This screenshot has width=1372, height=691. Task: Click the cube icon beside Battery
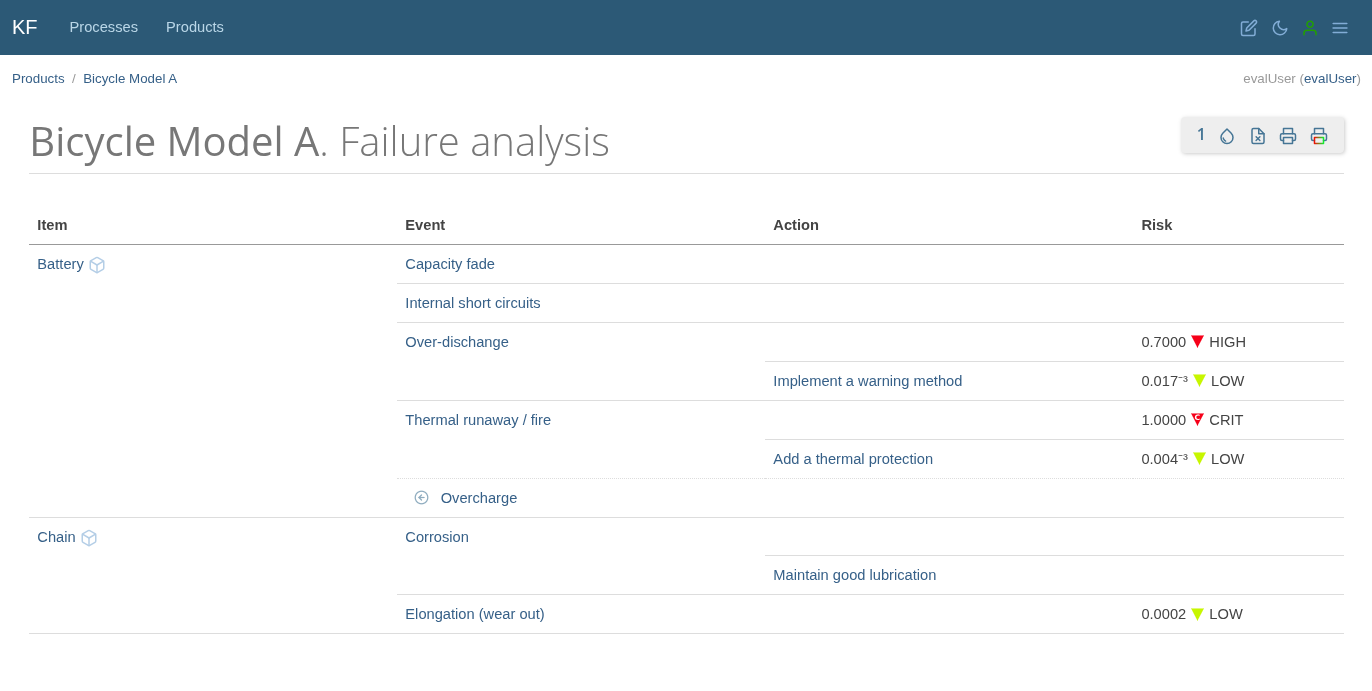pyautogui.click(x=97, y=265)
